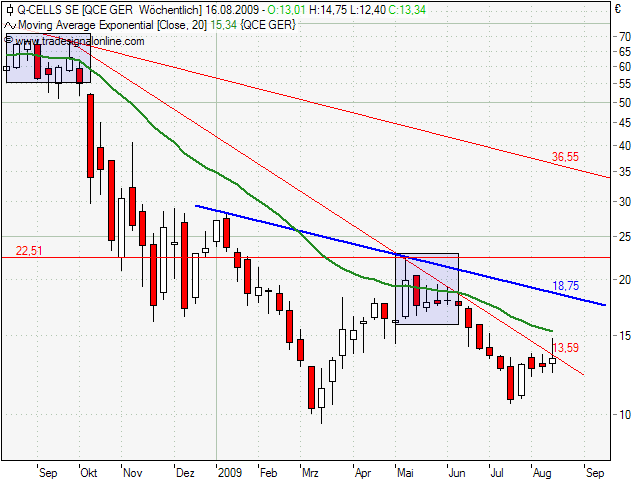Click the moving average value 15,34
Viewport: 640px width, 480px height.
(224, 23)
